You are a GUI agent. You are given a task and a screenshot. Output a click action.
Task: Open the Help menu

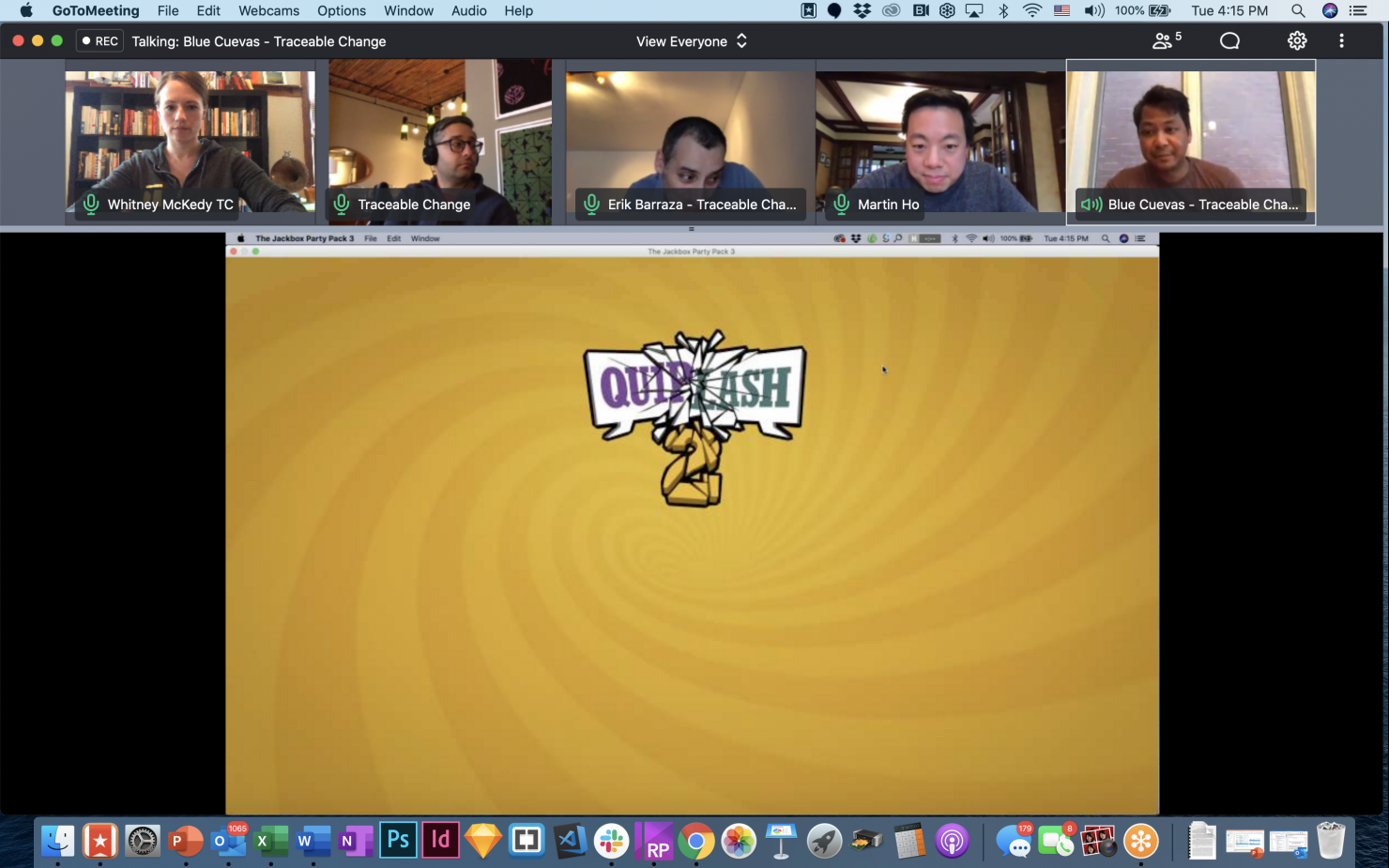pyautogui.click(x=519, y=10)
